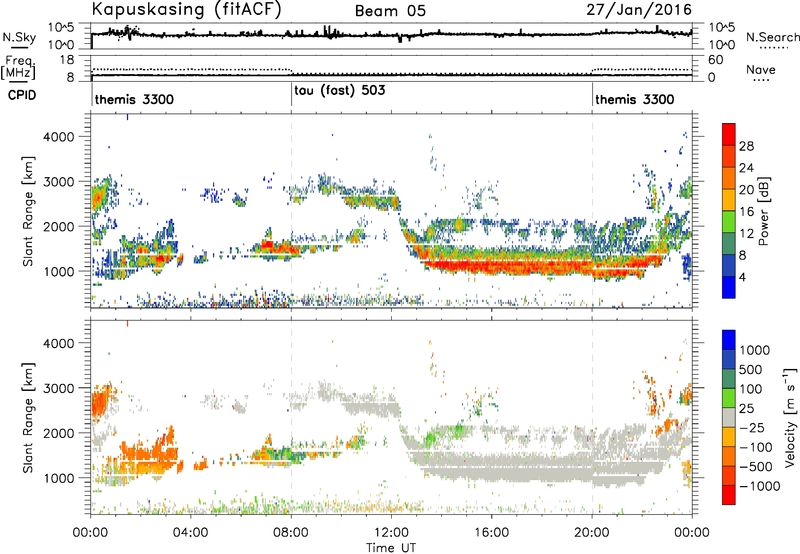This screenshot has width=800, height=554.
Task: Click the 60 tick on Nave axis
Action: pos(715,60)
